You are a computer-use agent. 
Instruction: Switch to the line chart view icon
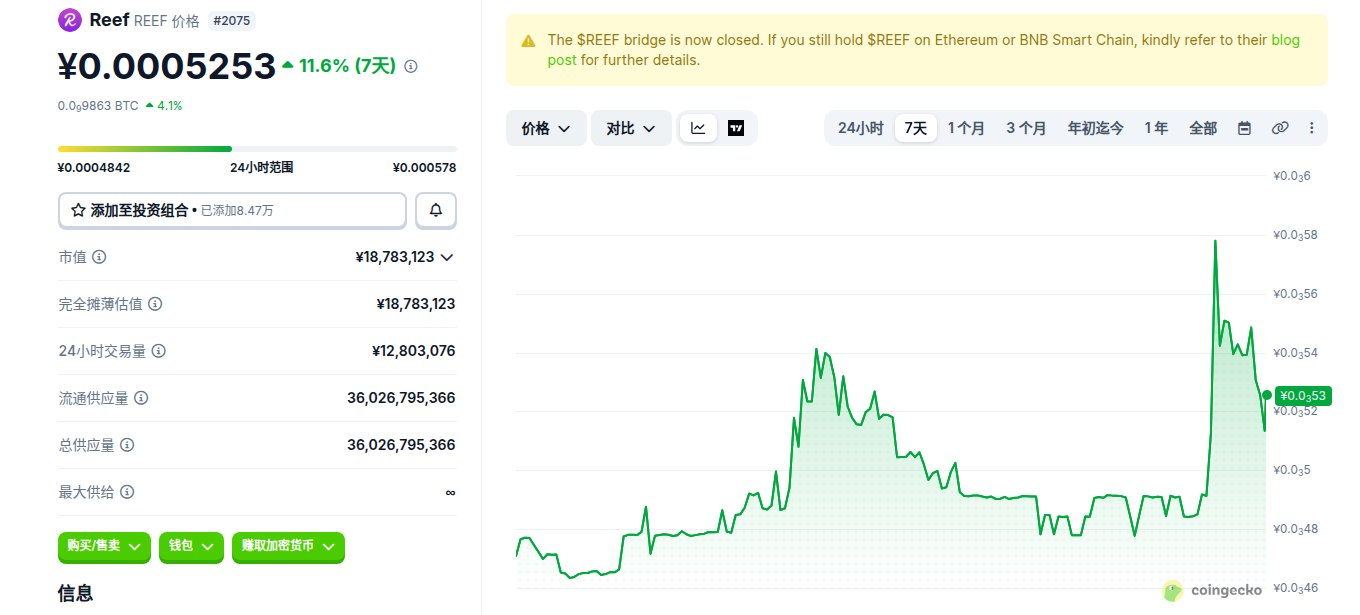pos(698,128)
